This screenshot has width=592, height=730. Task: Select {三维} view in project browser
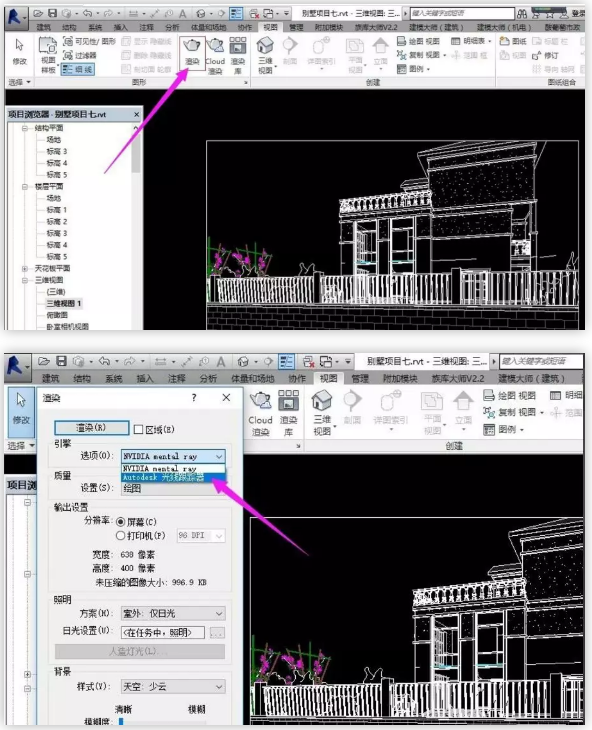click(x=56, y=292)
